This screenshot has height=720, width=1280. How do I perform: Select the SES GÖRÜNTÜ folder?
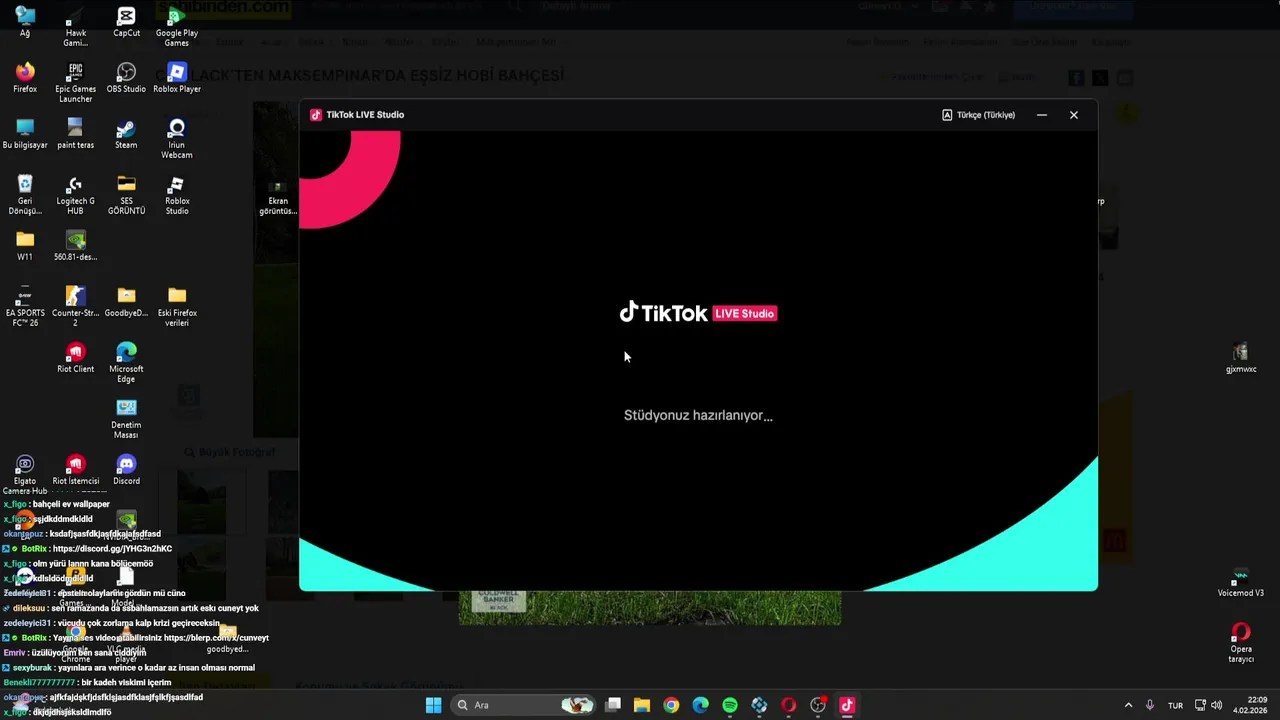126,195
